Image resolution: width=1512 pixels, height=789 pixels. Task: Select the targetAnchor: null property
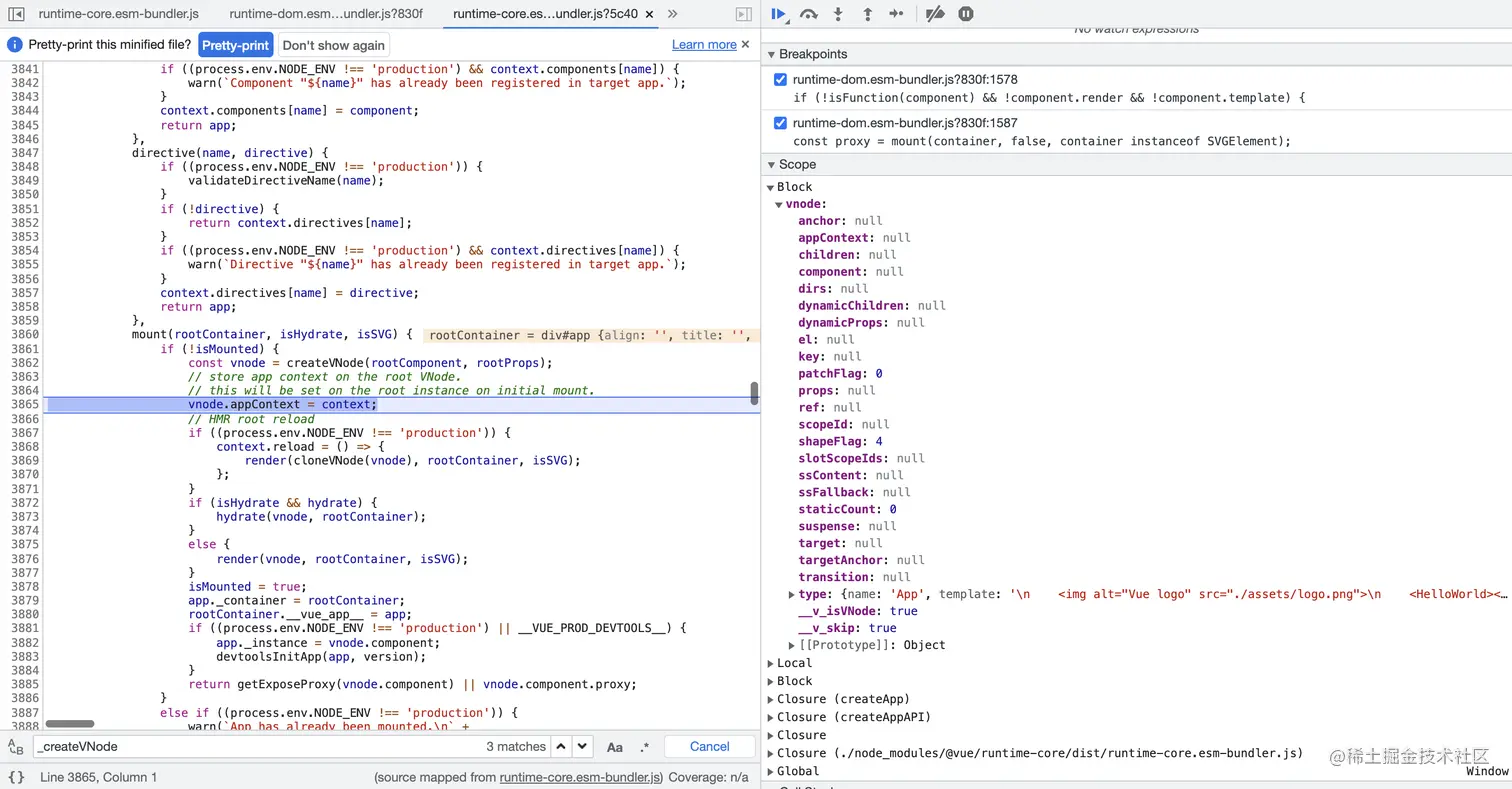(861, 560)
